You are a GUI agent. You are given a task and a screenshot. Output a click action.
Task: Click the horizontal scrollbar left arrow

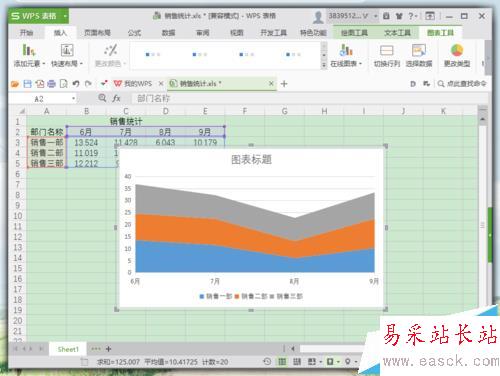click(293, 349)
